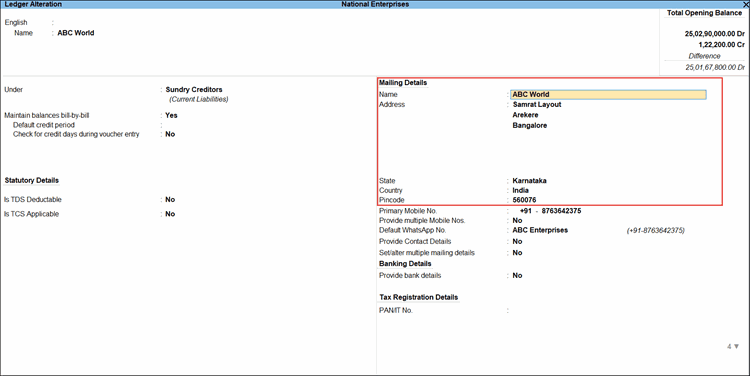Image resolution: width=750 pixels, height=376 pixels.
Task: Click the credit balance 1,22,200.00 Cr
Action: (x=721, y=44)
